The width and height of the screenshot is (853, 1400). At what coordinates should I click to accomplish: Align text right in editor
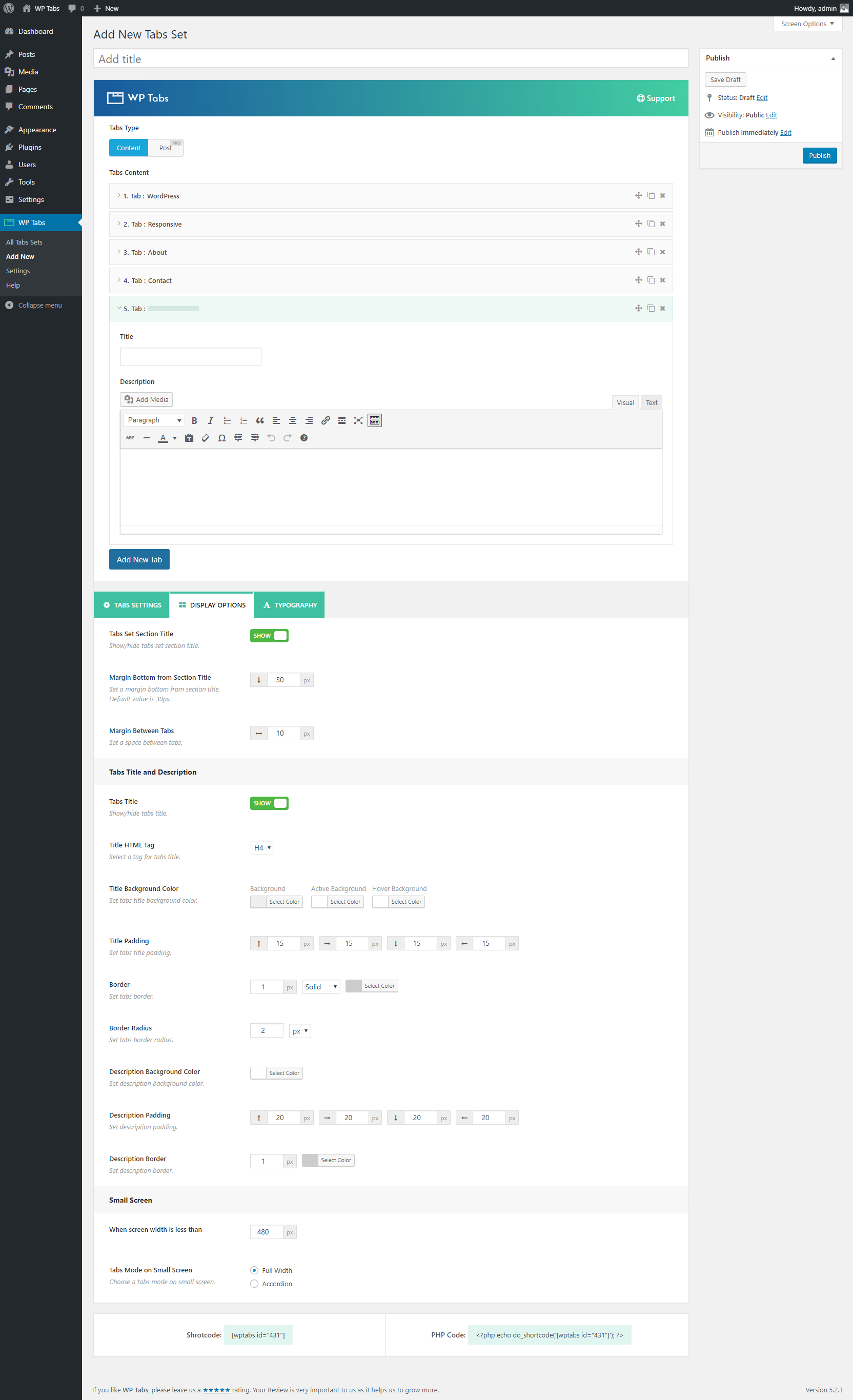pos(309,420)
